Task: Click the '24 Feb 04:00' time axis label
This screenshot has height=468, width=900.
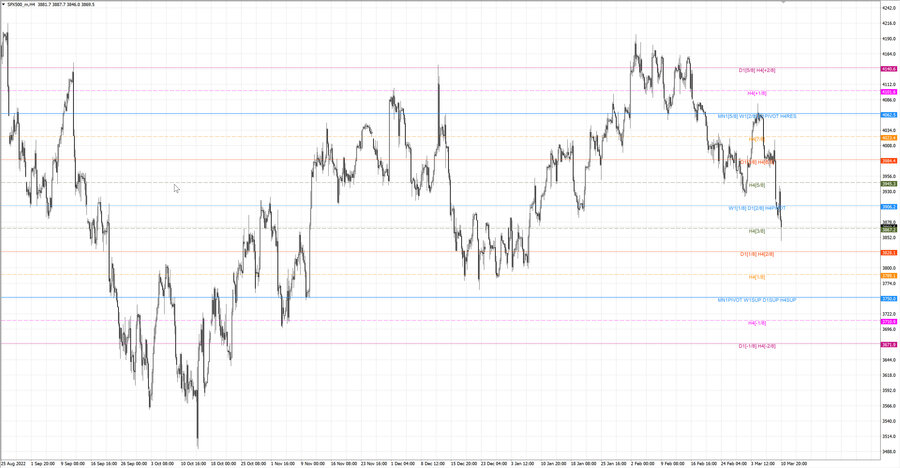Action: (734, 463)
